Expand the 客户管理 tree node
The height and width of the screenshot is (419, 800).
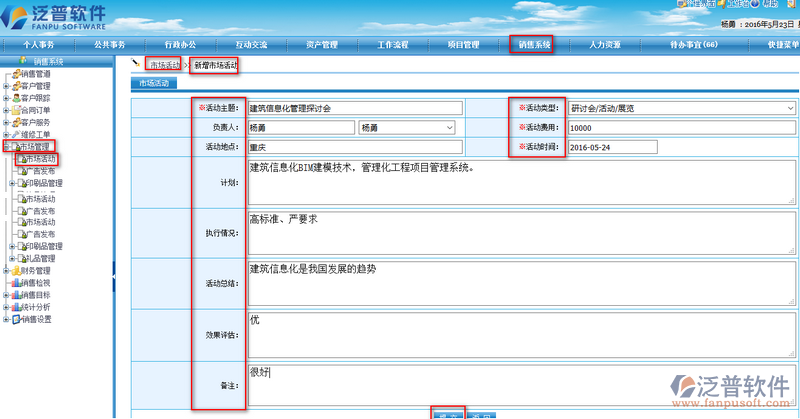[x=6, y=86]
